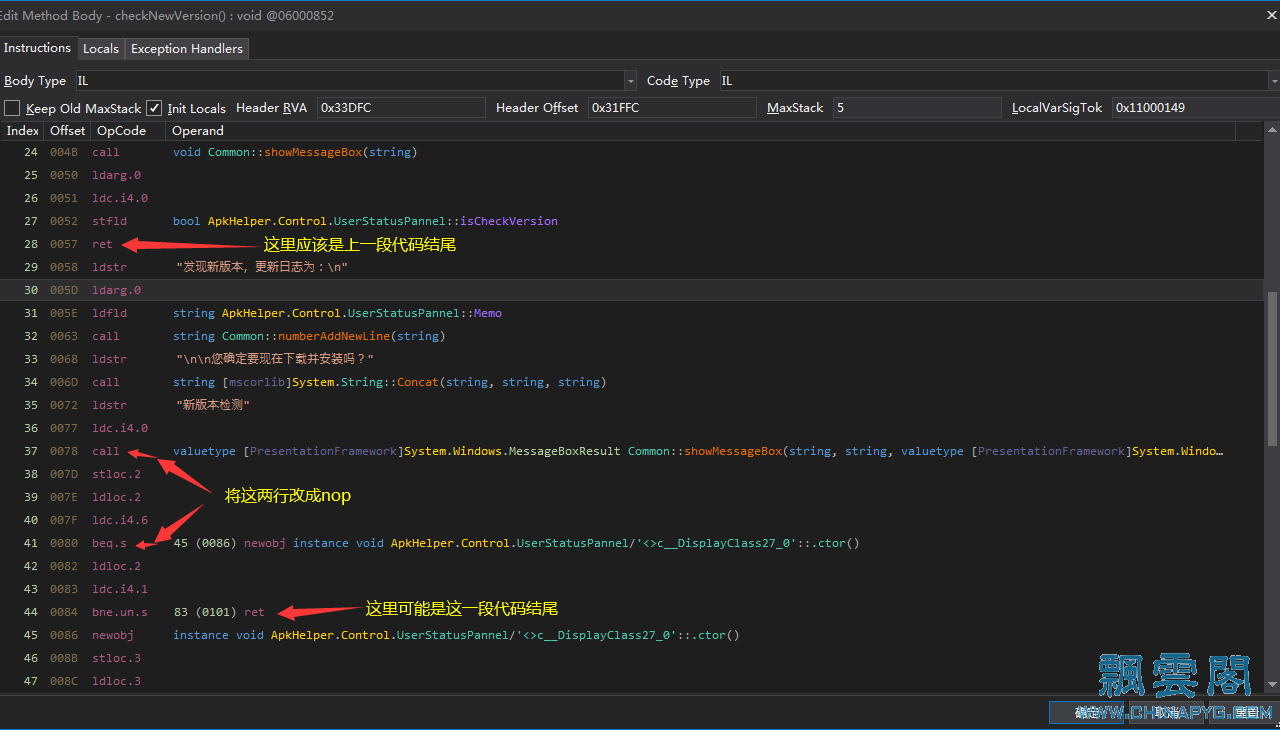Select the ldarg.0 opcode at index 25
Viewport: 1280px width, 730px height.
pos(116,175)
